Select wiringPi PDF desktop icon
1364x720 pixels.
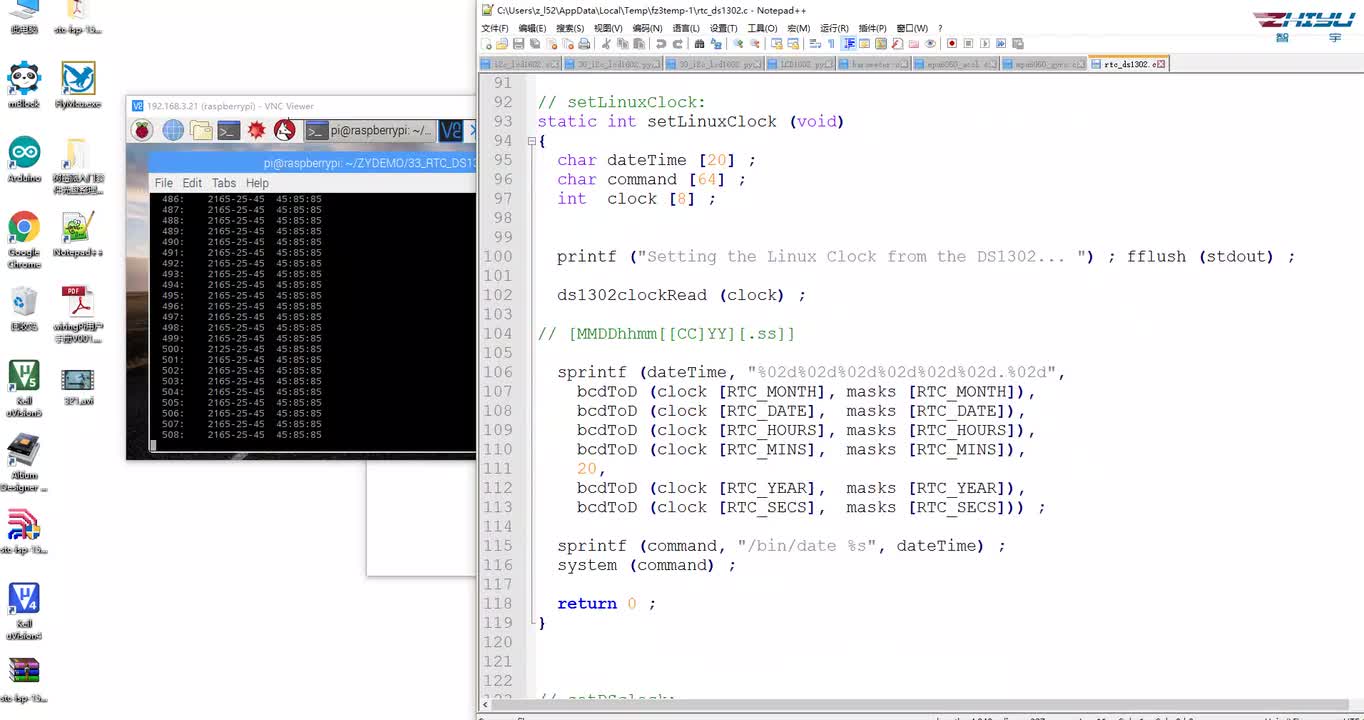click(78, 314)
